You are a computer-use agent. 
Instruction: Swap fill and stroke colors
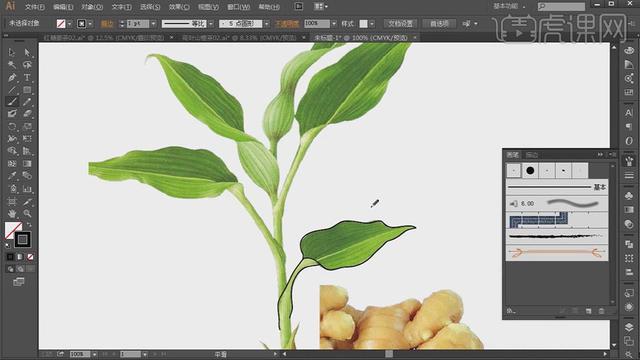[29, 225]
